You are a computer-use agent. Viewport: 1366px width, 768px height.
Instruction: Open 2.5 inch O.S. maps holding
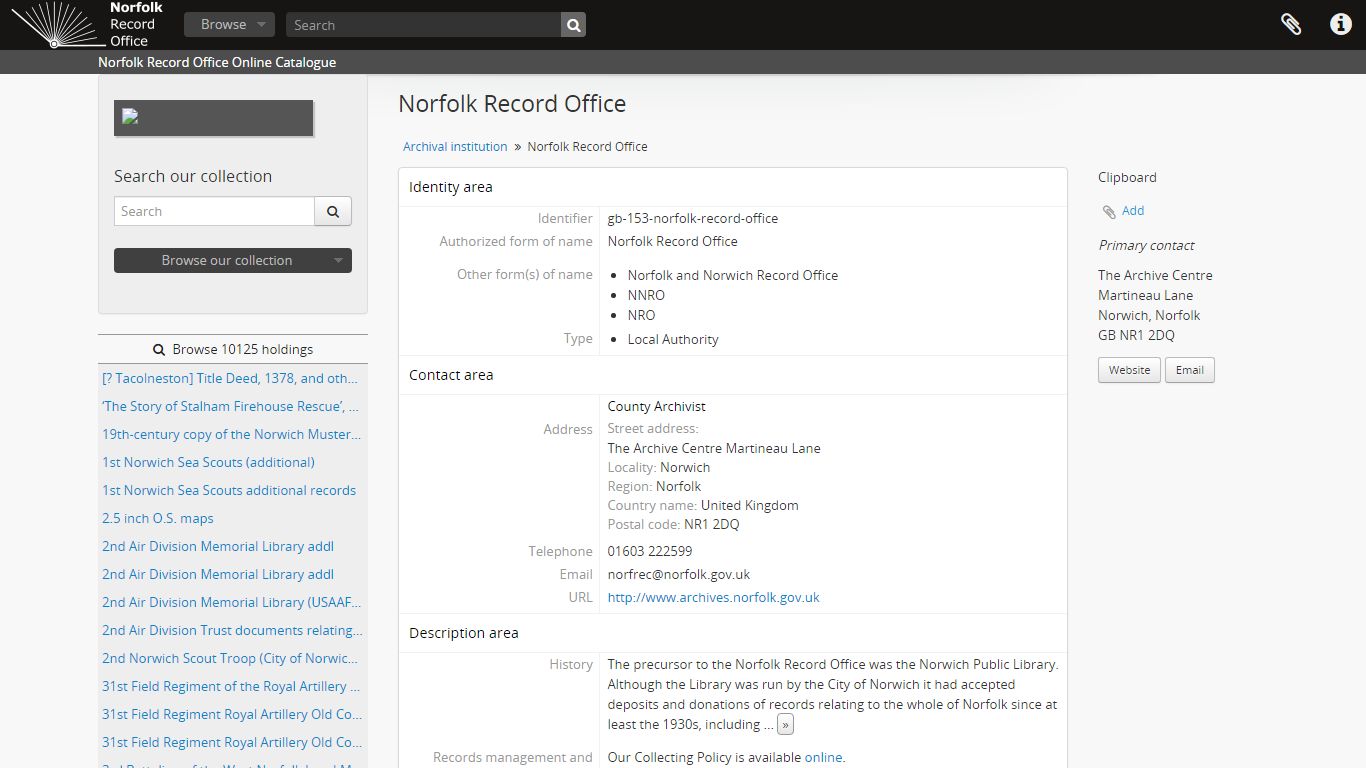point(158,518)
